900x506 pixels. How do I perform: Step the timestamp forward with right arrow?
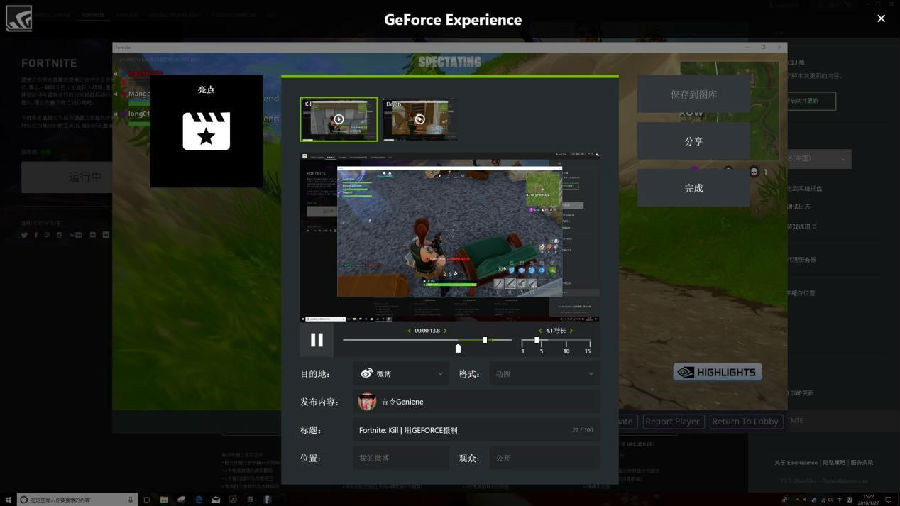coord(445,331)
